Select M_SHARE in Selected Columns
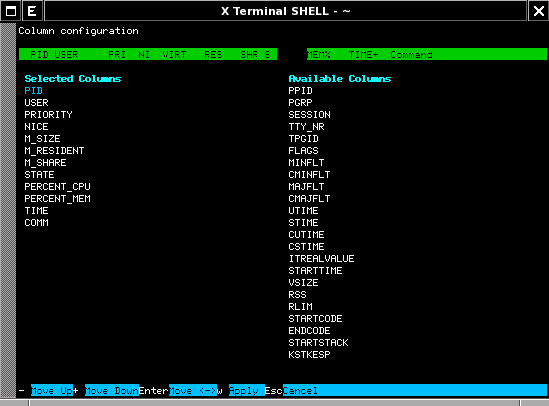Viewport: 549px width, 406px height. [46, 162]
